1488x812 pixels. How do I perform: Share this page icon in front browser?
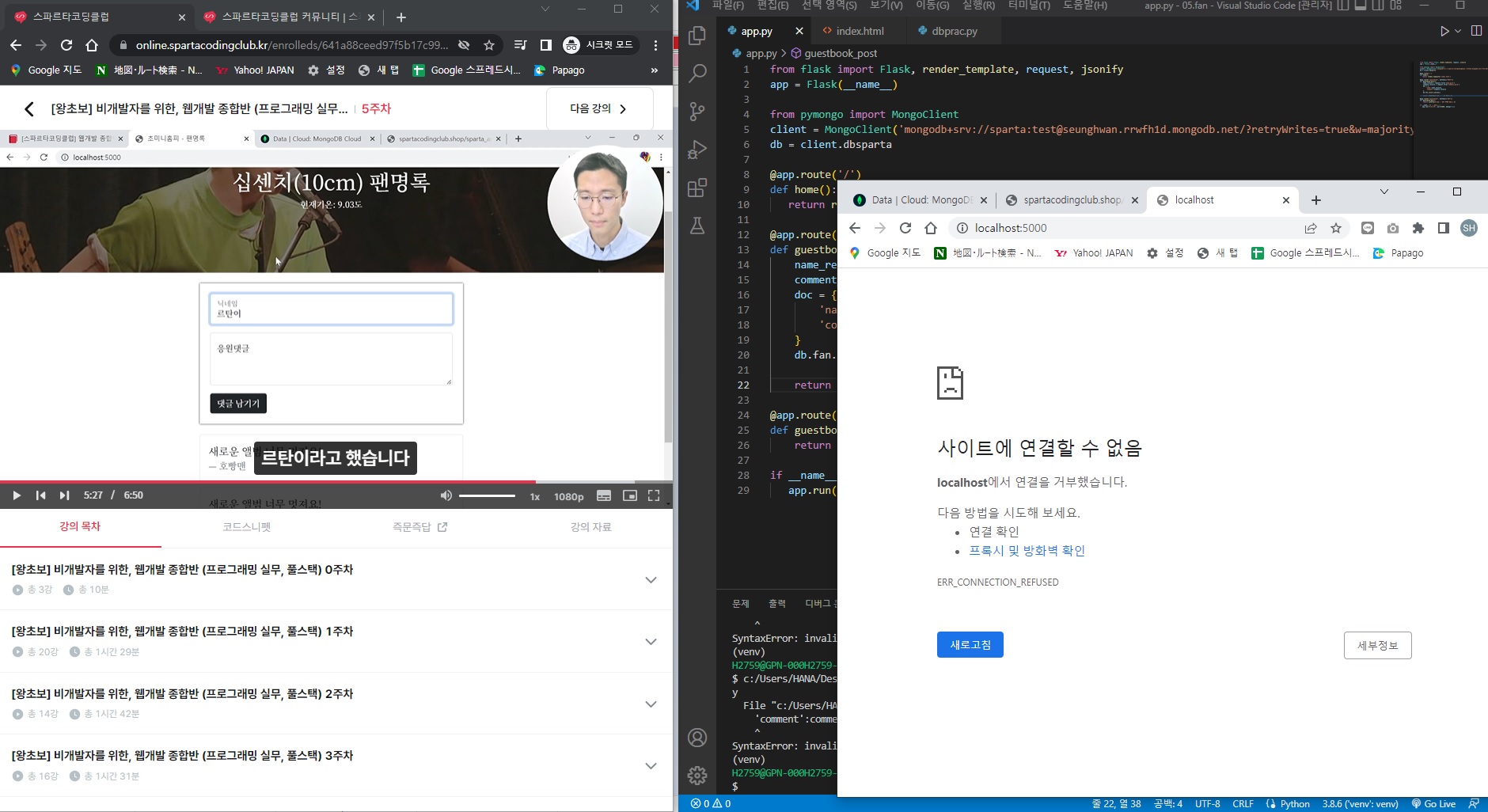click(x=1311, y=228)
